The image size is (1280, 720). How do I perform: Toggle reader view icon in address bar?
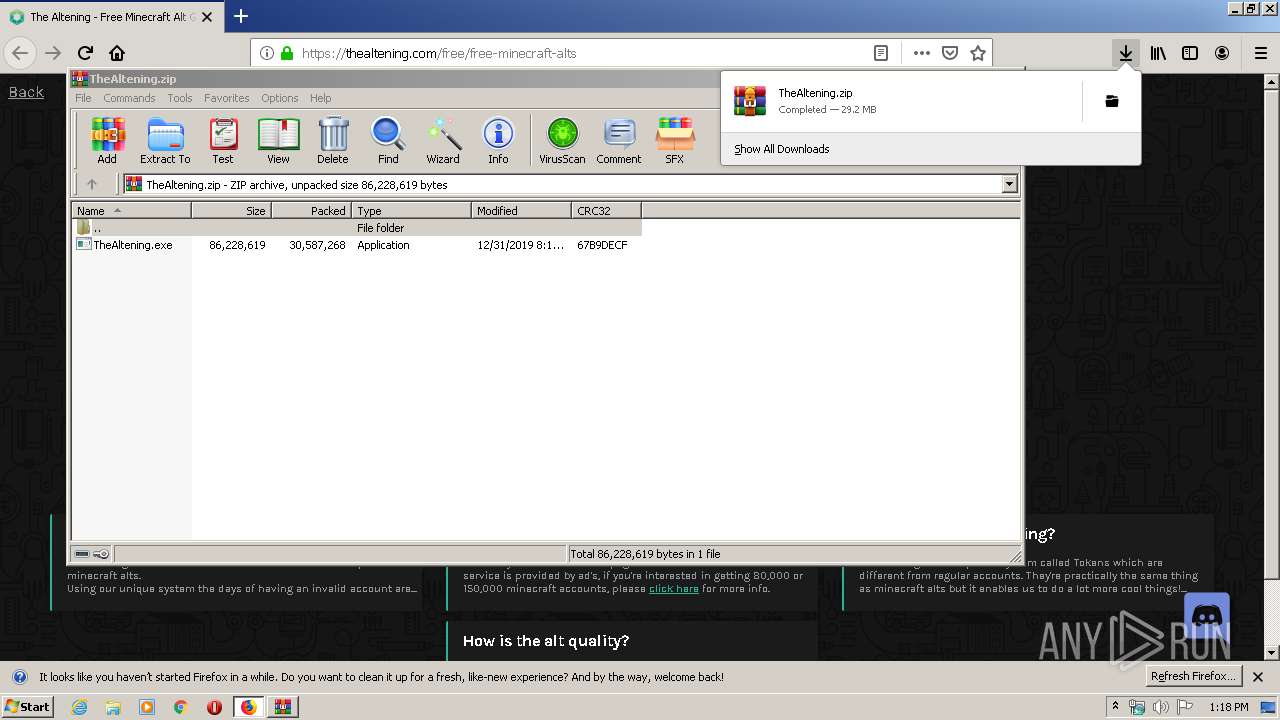pyautogui.click(x=881, y=53)
